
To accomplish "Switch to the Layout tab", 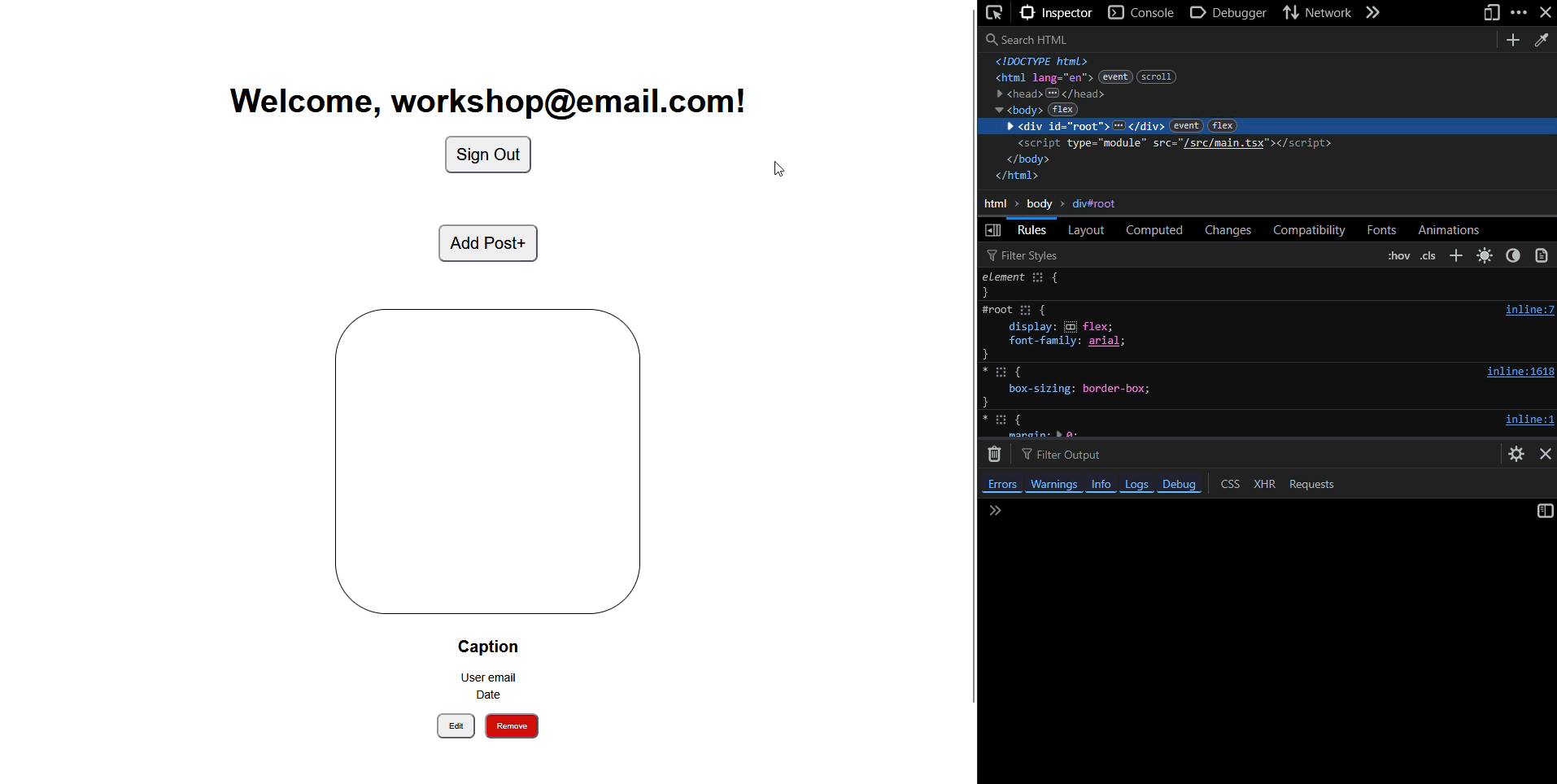I will coord(1086,230).
